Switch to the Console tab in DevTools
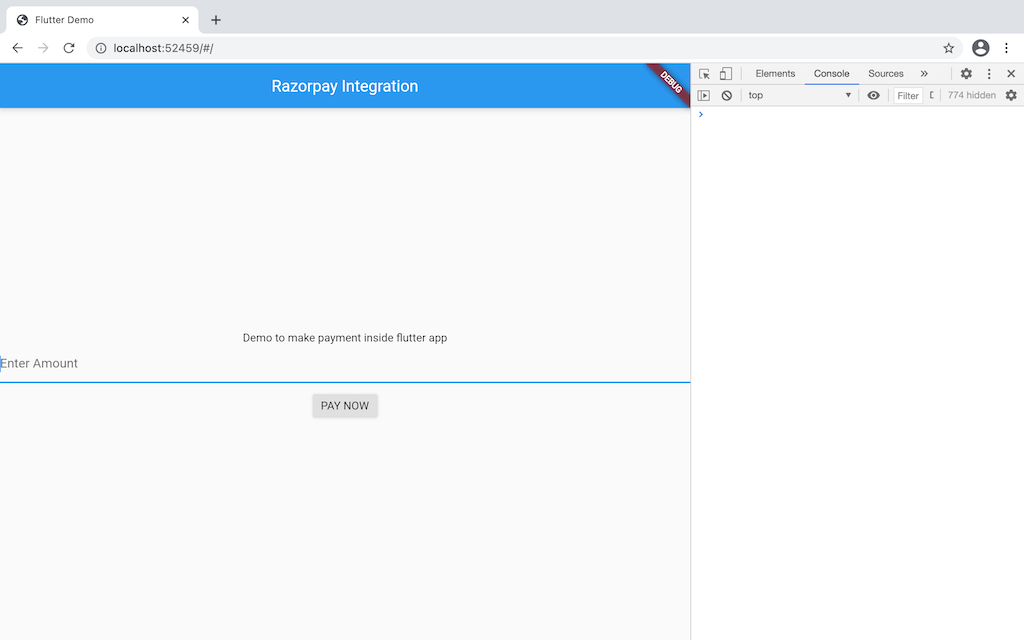Screen dimensions: 1024x640 [x=831, y=74]
